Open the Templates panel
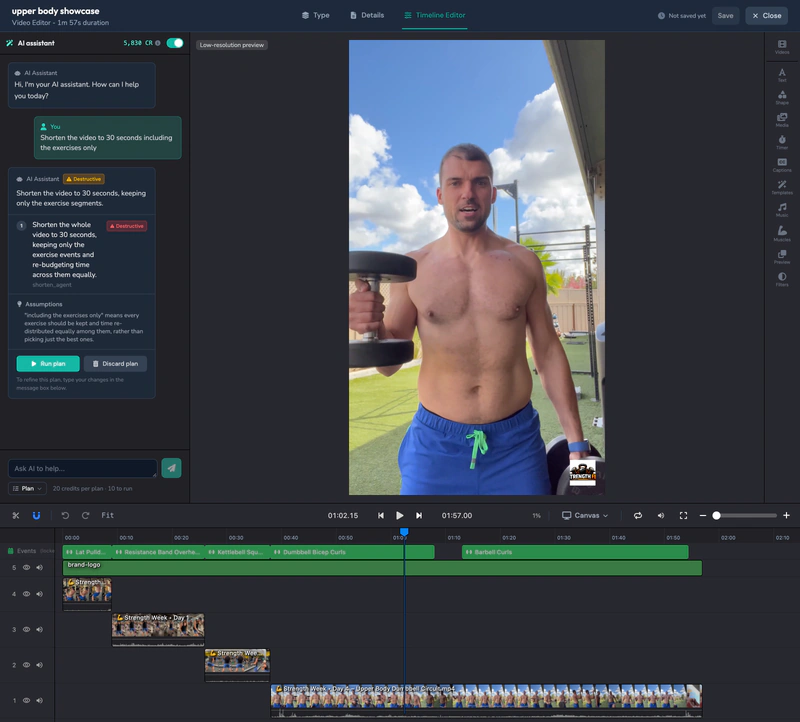 coord(782,187)
